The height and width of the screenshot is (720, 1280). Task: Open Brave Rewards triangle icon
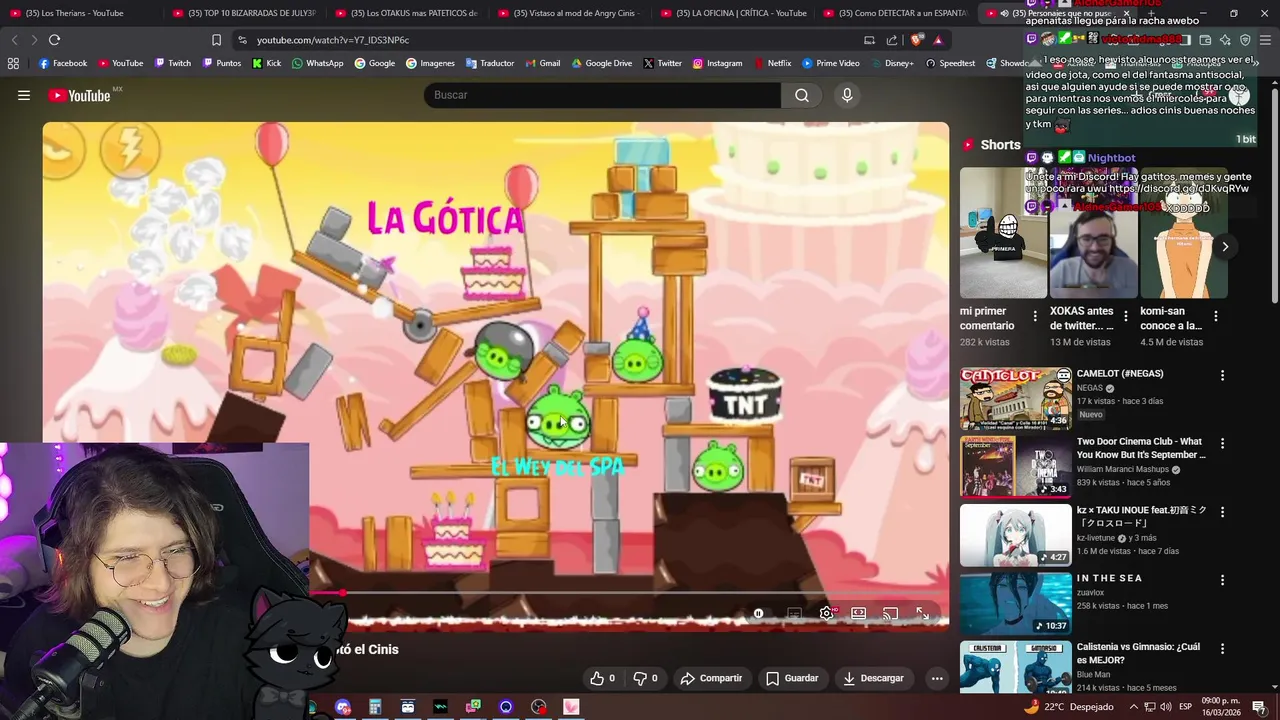point(938,40)
